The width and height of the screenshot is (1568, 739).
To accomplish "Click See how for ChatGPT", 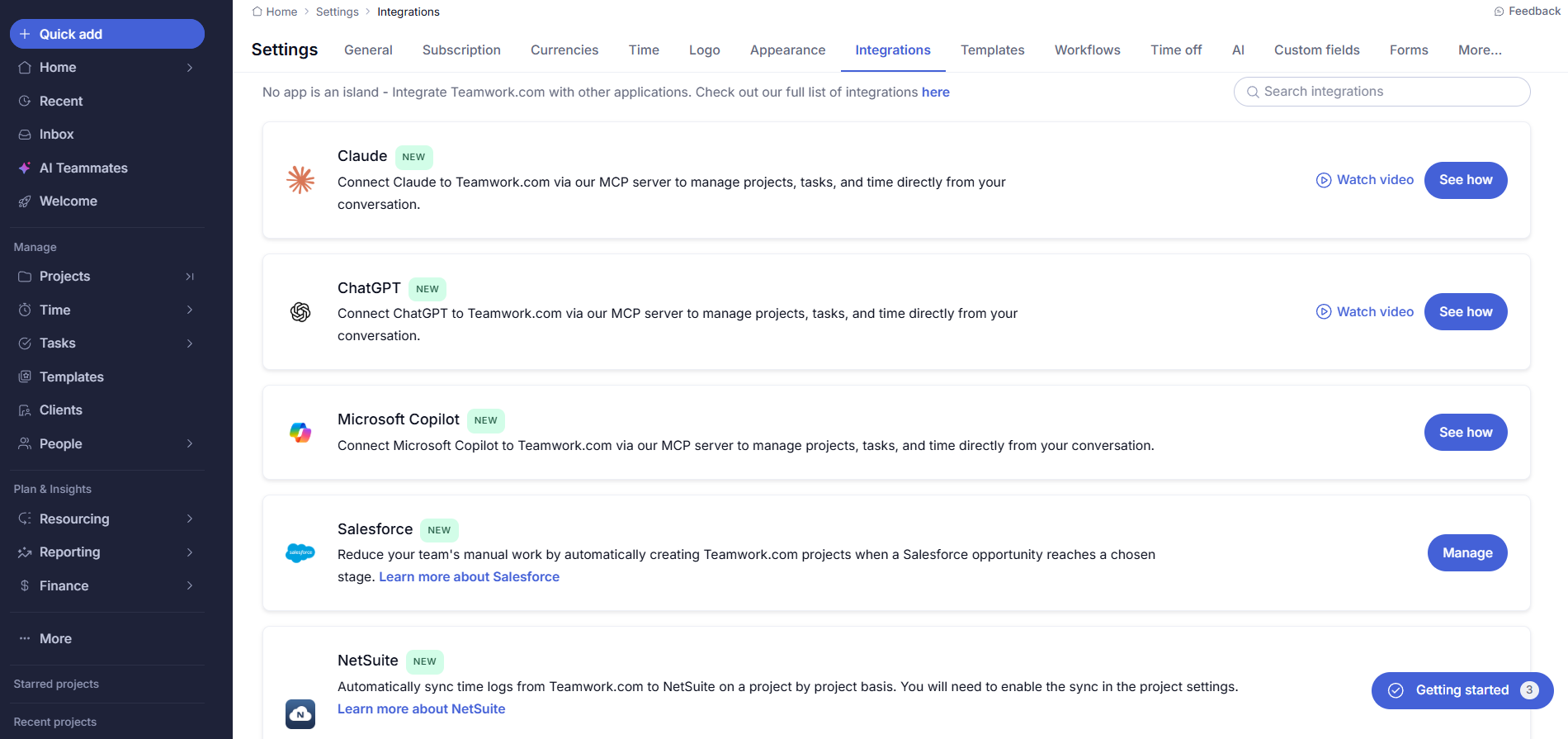I will (1466, 311).
